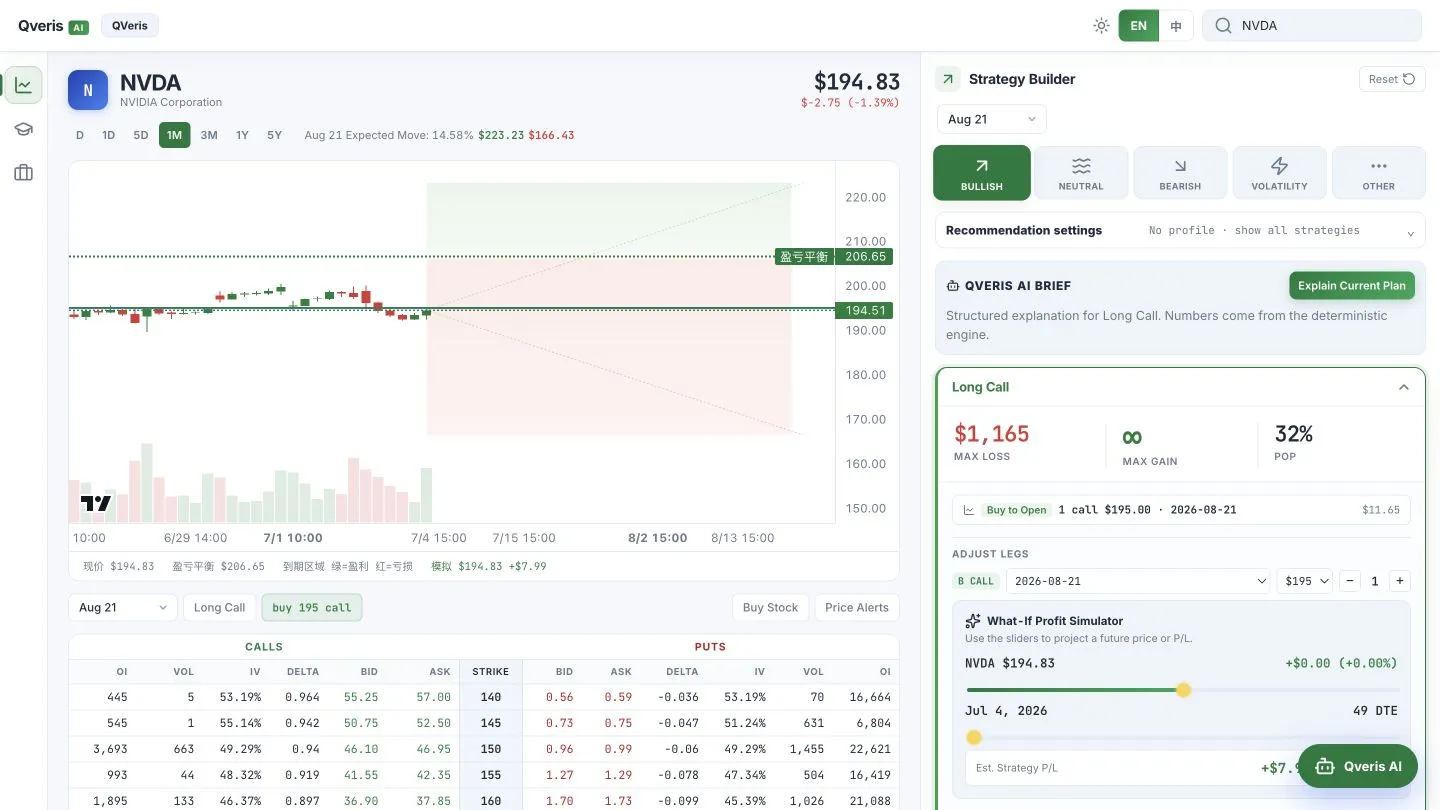Click the date slider handle at Jul 4, 2026
1440x810 pixels.
[x=974, y=738]
